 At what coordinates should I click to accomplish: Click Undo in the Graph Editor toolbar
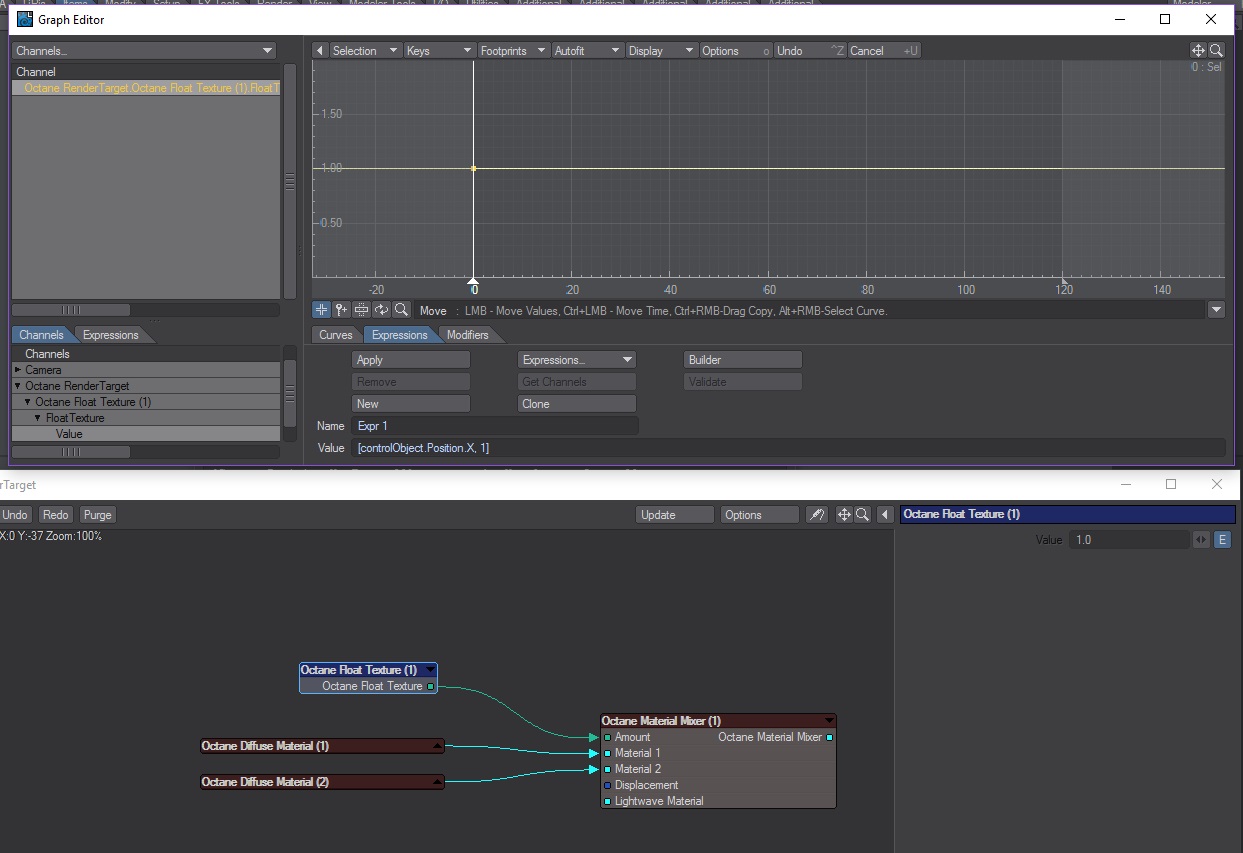pyautogui.click(x=810, y=51)
